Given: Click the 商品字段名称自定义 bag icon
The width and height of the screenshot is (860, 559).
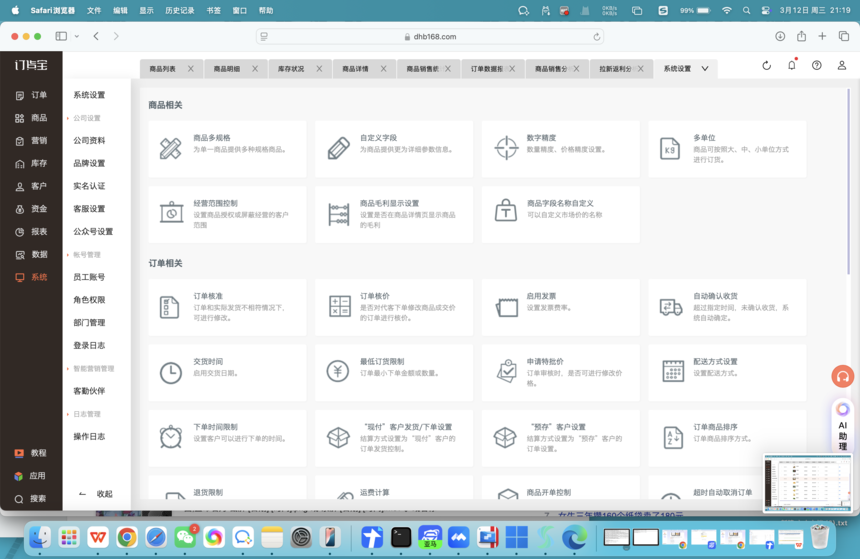Looking at the screenshot, I should click(506, 211).
